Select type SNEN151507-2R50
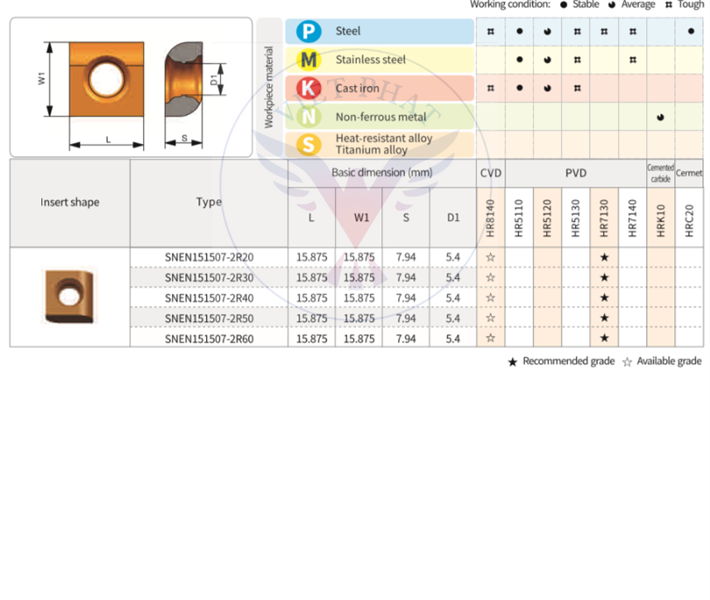This screenshot has height=600, width=710. pos(209,318)
